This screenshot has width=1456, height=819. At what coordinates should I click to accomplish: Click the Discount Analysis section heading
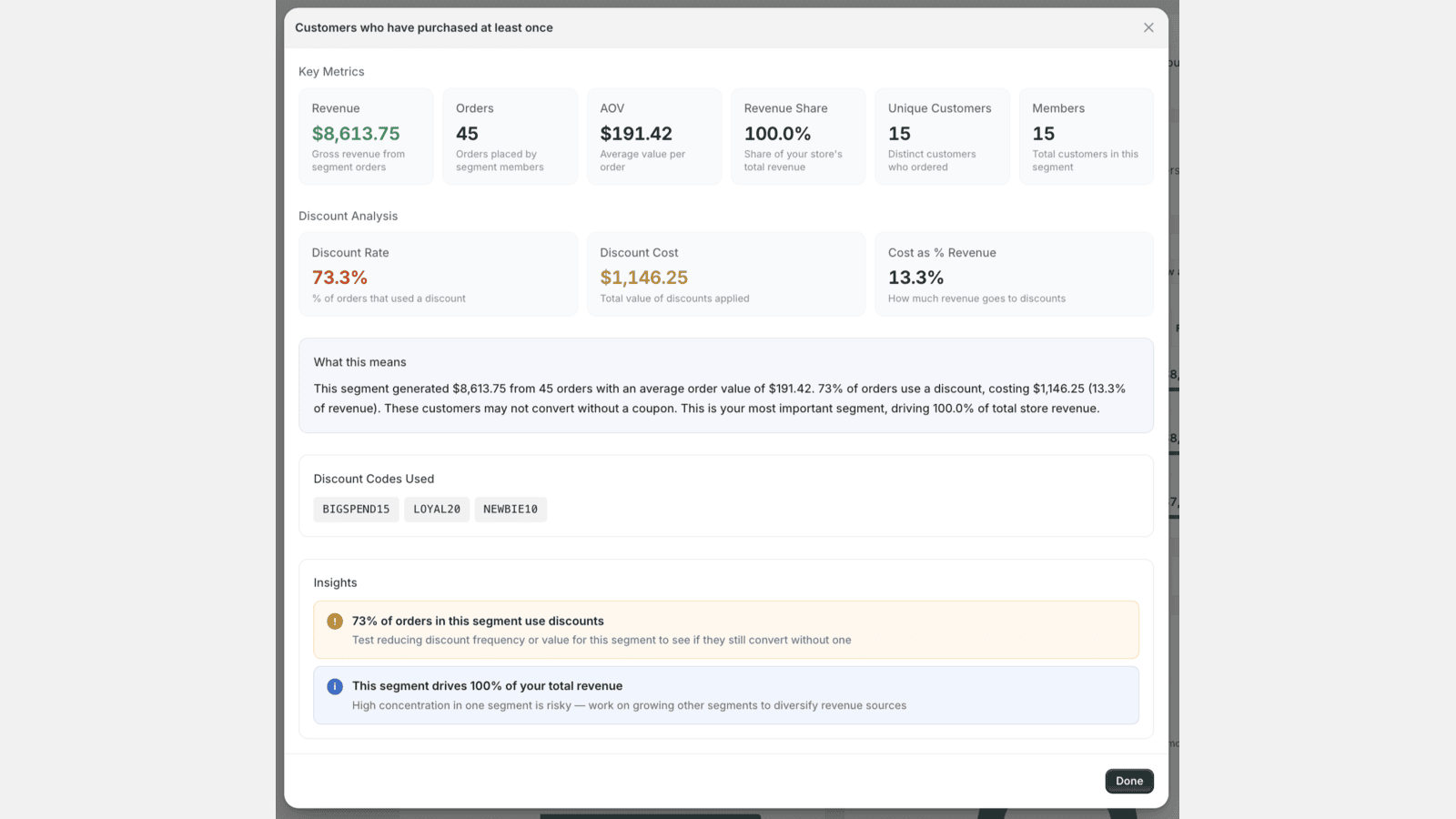tap(348, 216)
